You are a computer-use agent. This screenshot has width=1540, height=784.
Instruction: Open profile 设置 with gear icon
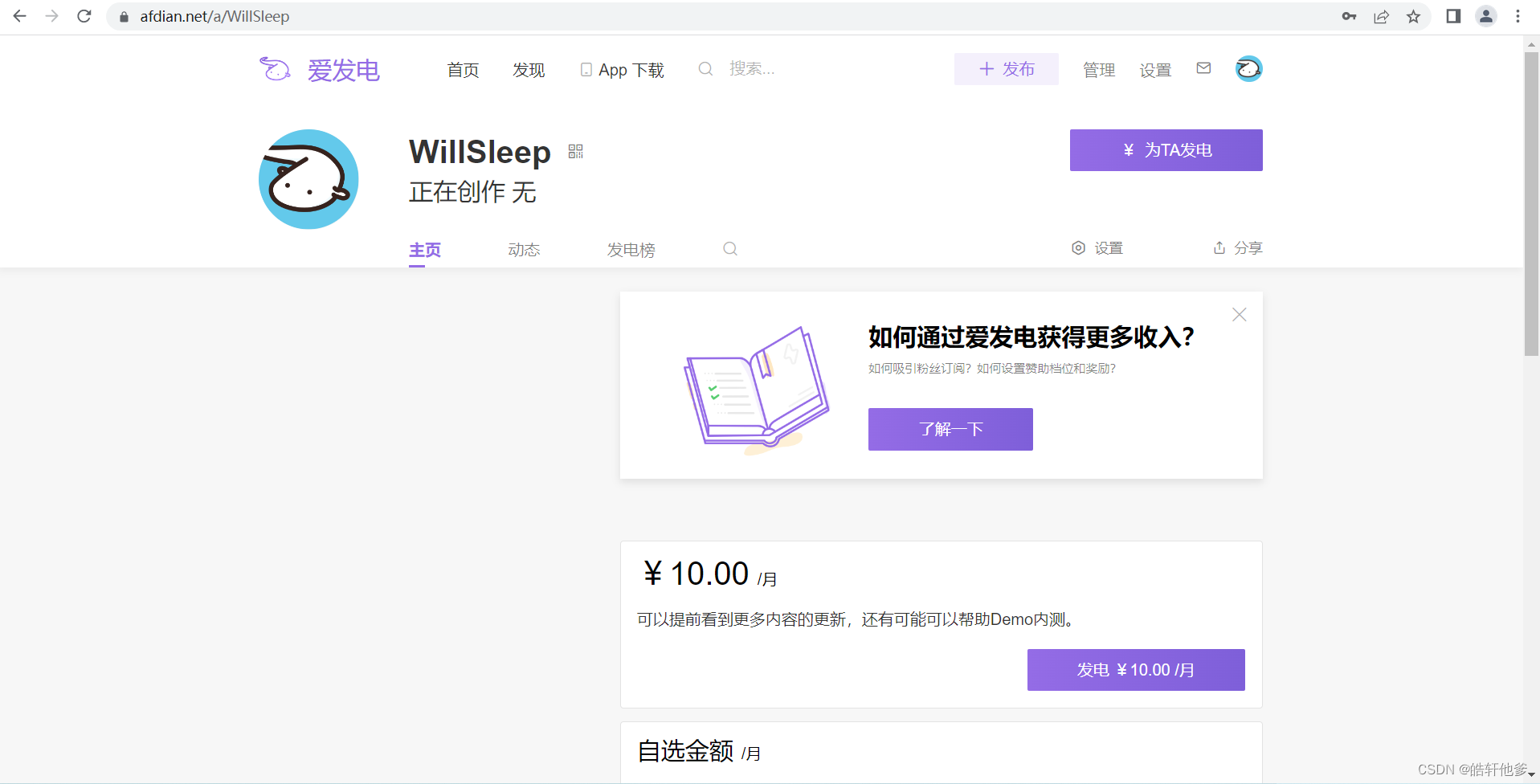[1097, 248]
